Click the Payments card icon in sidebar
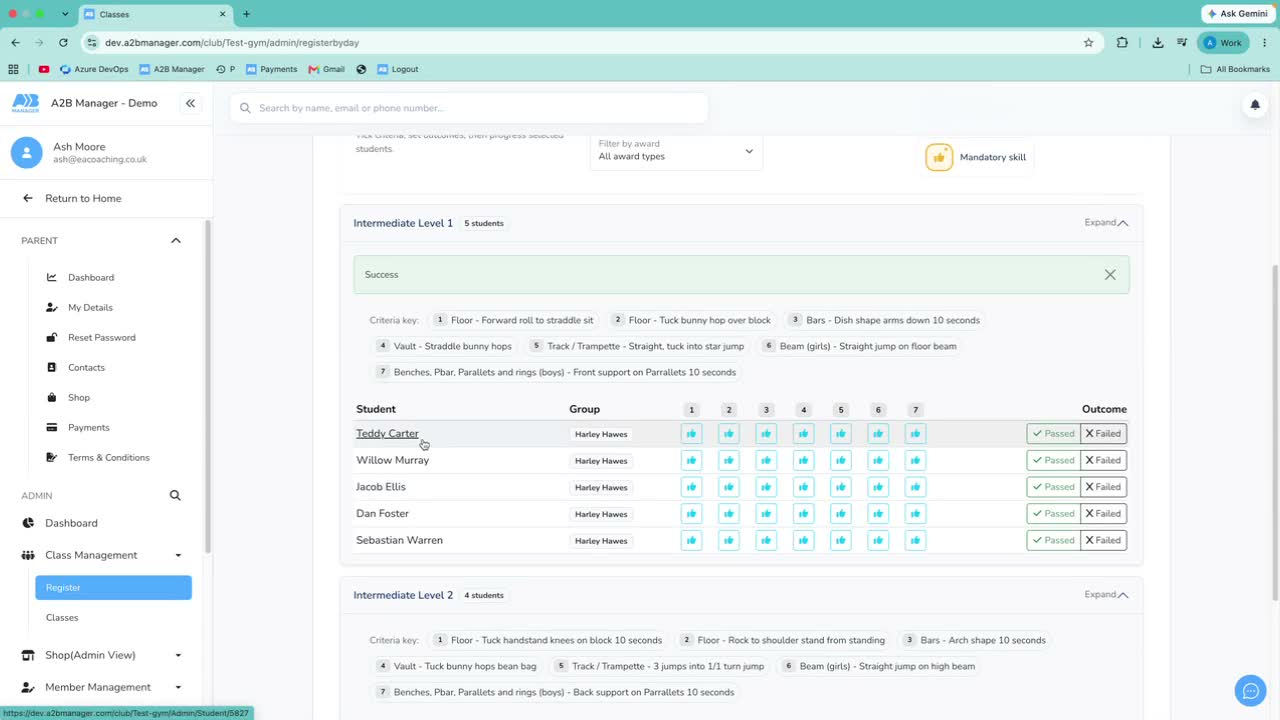 (x=52, y=427)
